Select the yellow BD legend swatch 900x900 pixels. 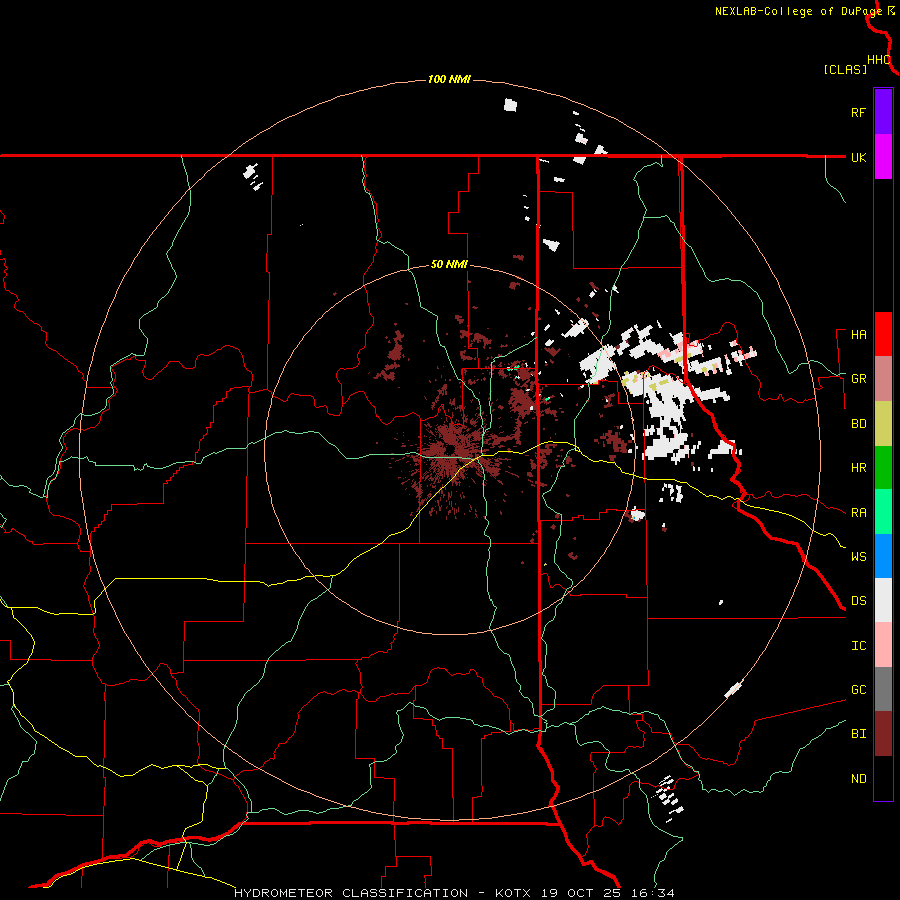click(883, 424)
